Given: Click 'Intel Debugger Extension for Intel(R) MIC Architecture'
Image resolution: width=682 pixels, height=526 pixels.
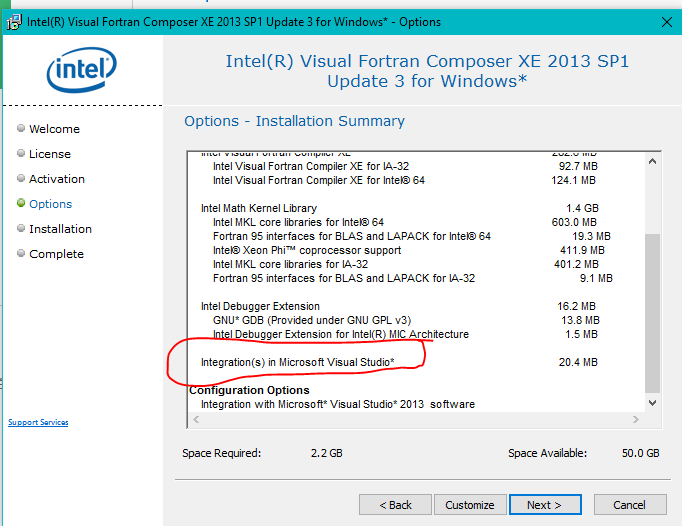Looking at the screenshot, I should tap(341, 334).
